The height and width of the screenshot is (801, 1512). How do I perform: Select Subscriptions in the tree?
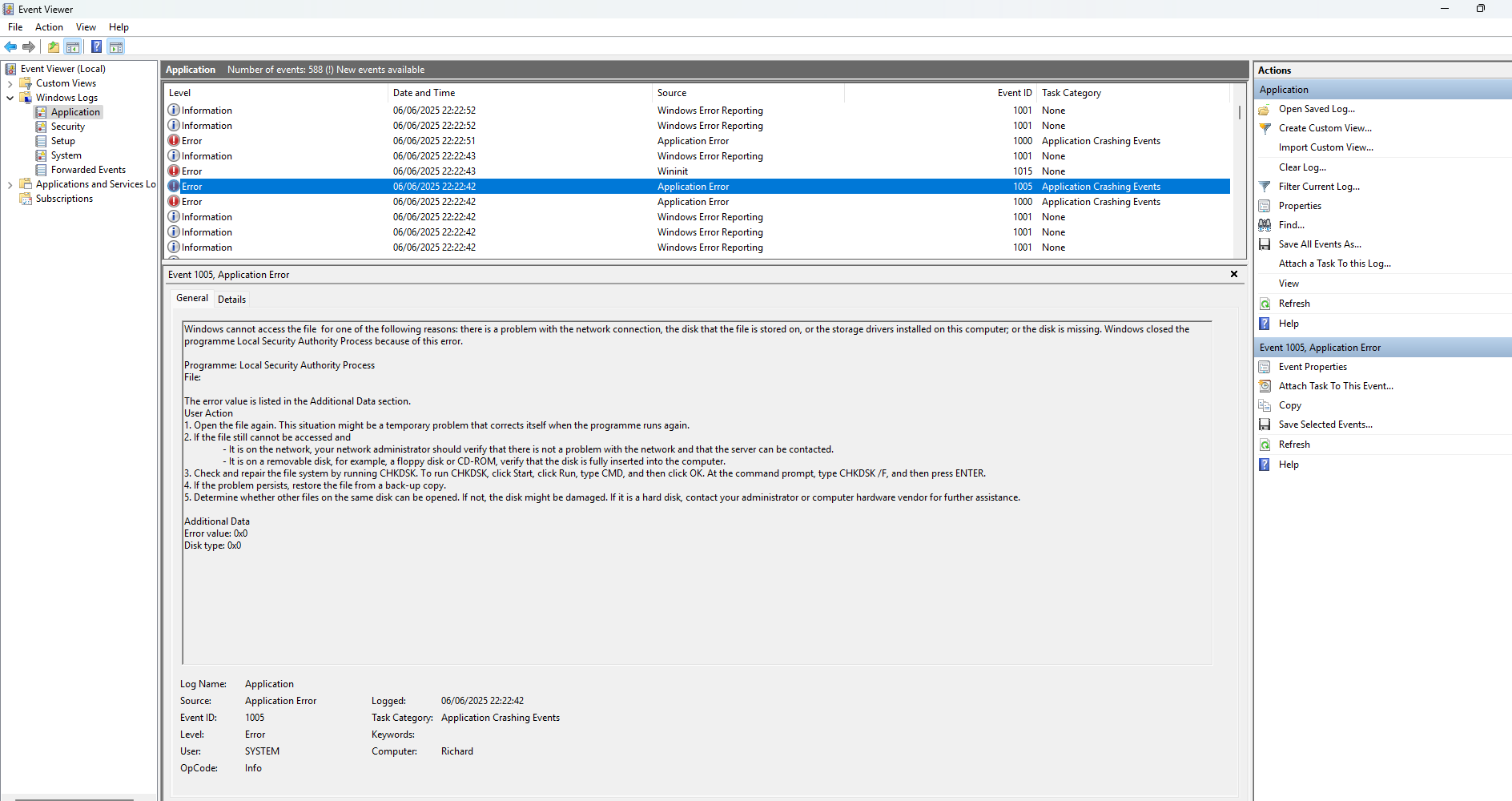point(64,199)
